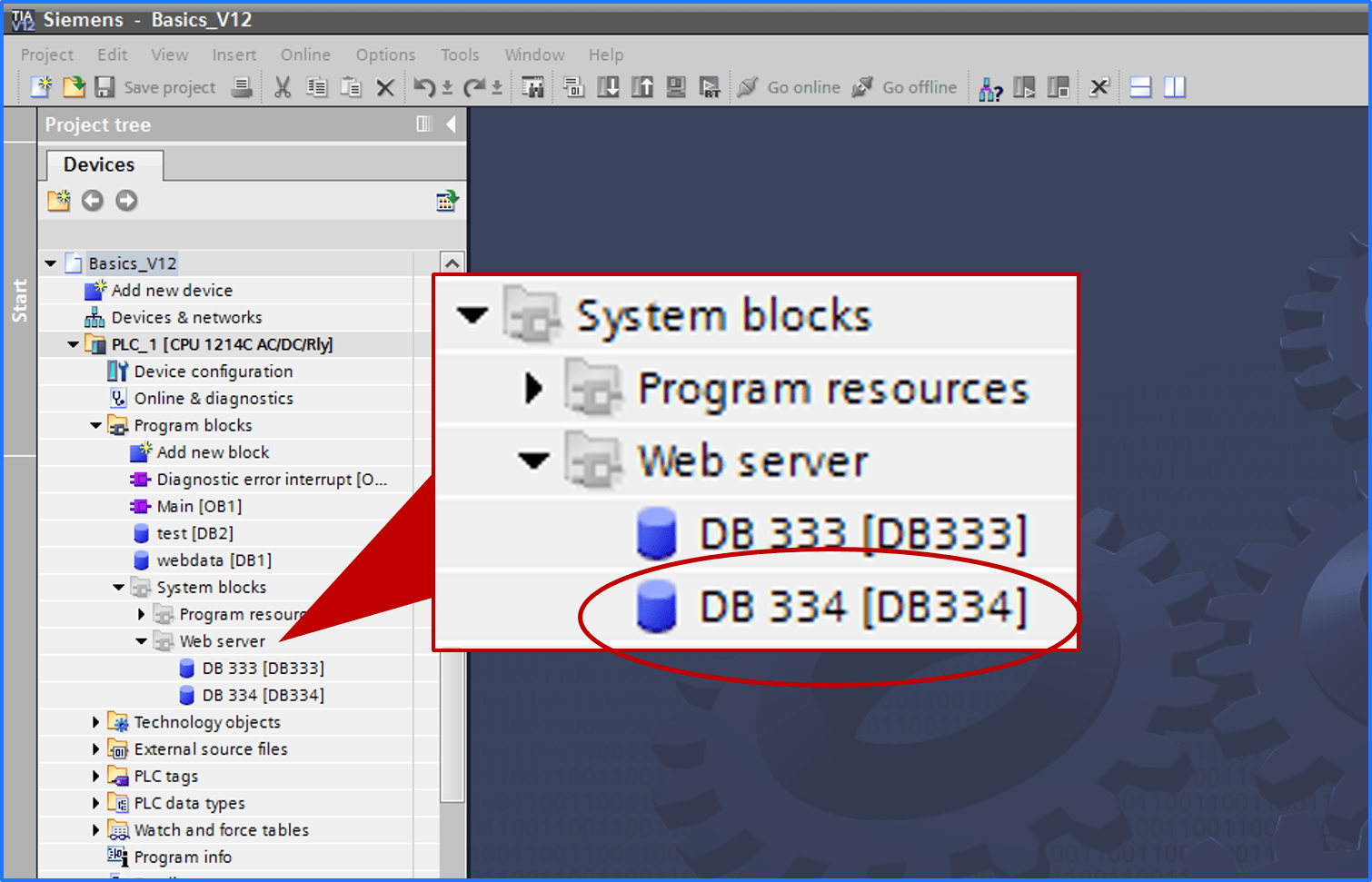Image resolution: width=1372 pixels, height=882 pixels.
Task: Click the Save project button
Action: tap(155, 87)
